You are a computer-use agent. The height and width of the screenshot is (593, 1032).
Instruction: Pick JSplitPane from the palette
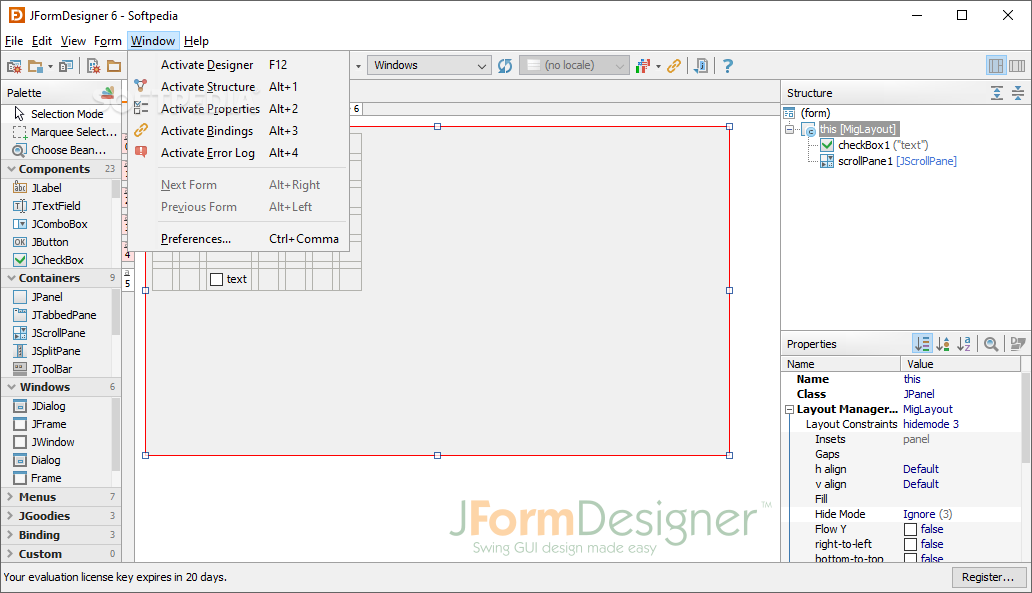(57, 351)
